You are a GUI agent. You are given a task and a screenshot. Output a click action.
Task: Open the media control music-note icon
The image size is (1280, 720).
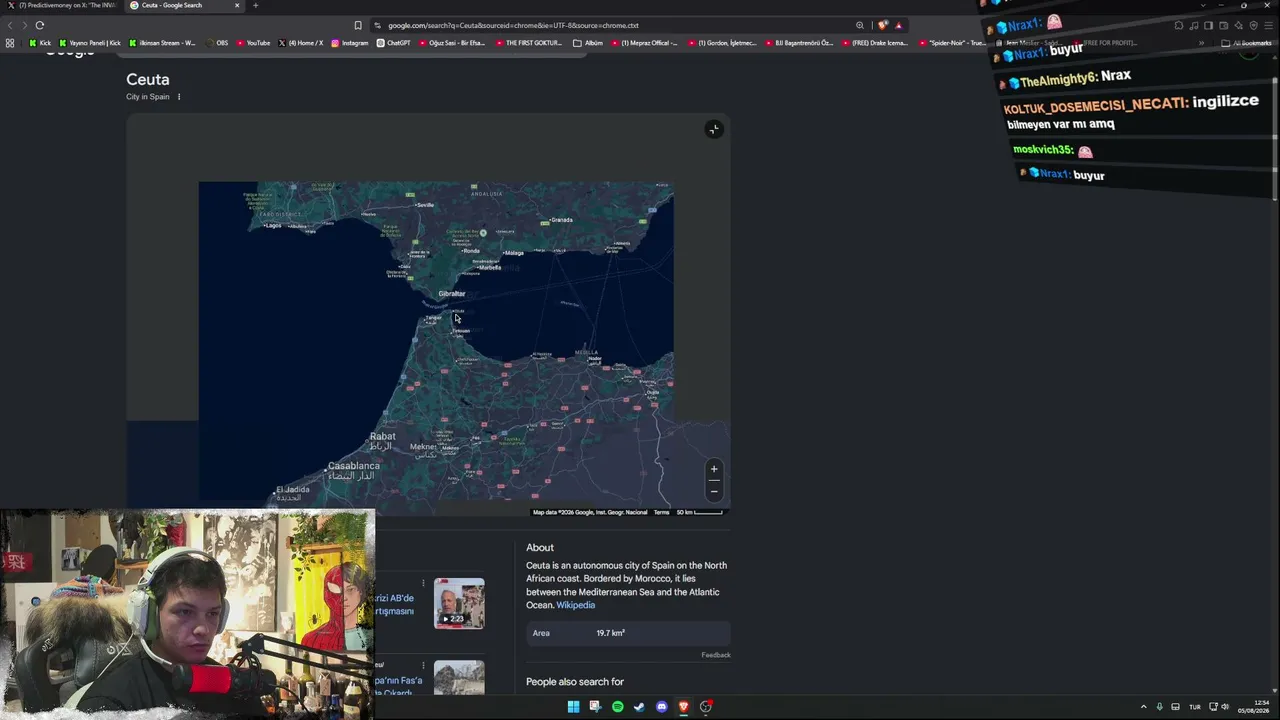point(1194,25)
